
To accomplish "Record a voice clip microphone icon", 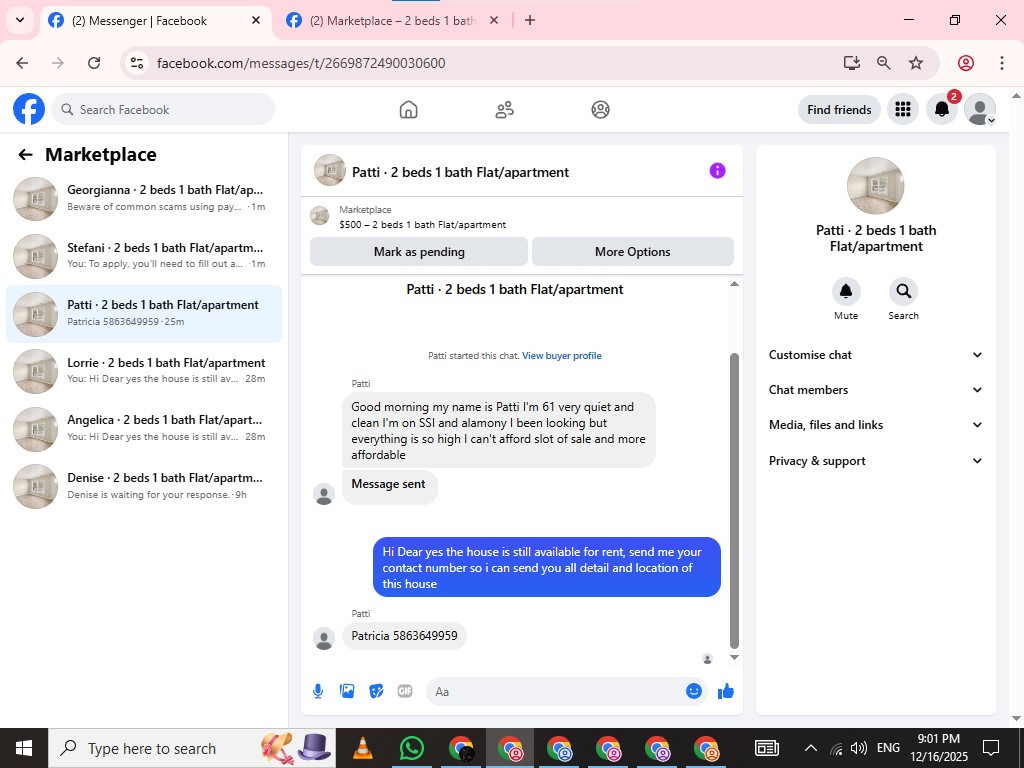I will click(x=318, y=691).
